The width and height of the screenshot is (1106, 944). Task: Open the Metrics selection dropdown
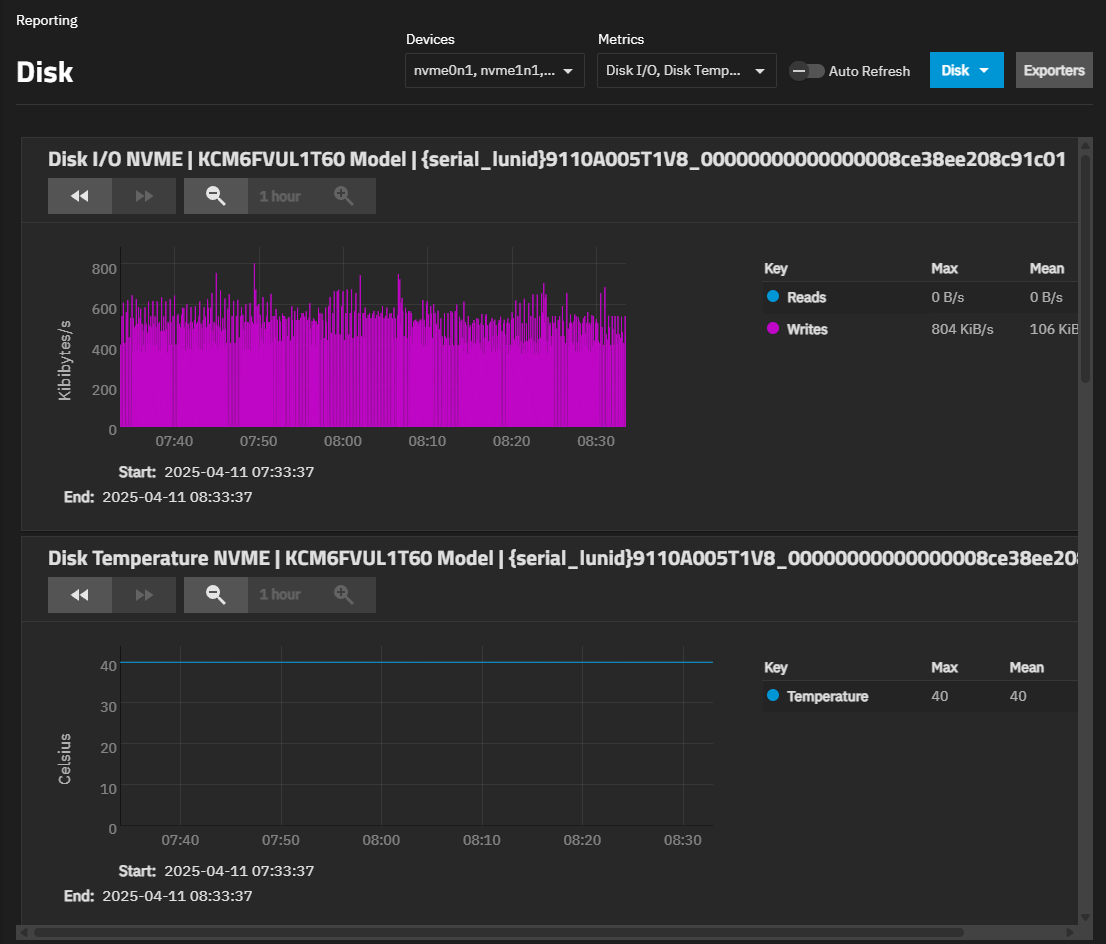(686, 71)
